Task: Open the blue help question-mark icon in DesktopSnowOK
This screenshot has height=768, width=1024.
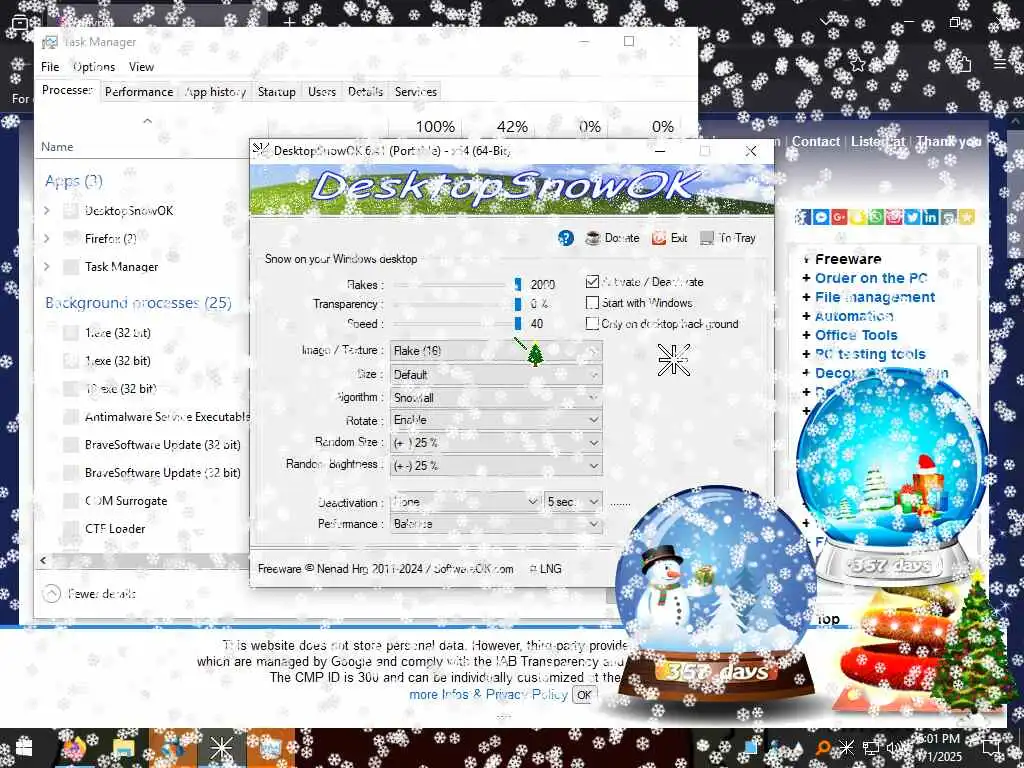Action: point(566,238)
